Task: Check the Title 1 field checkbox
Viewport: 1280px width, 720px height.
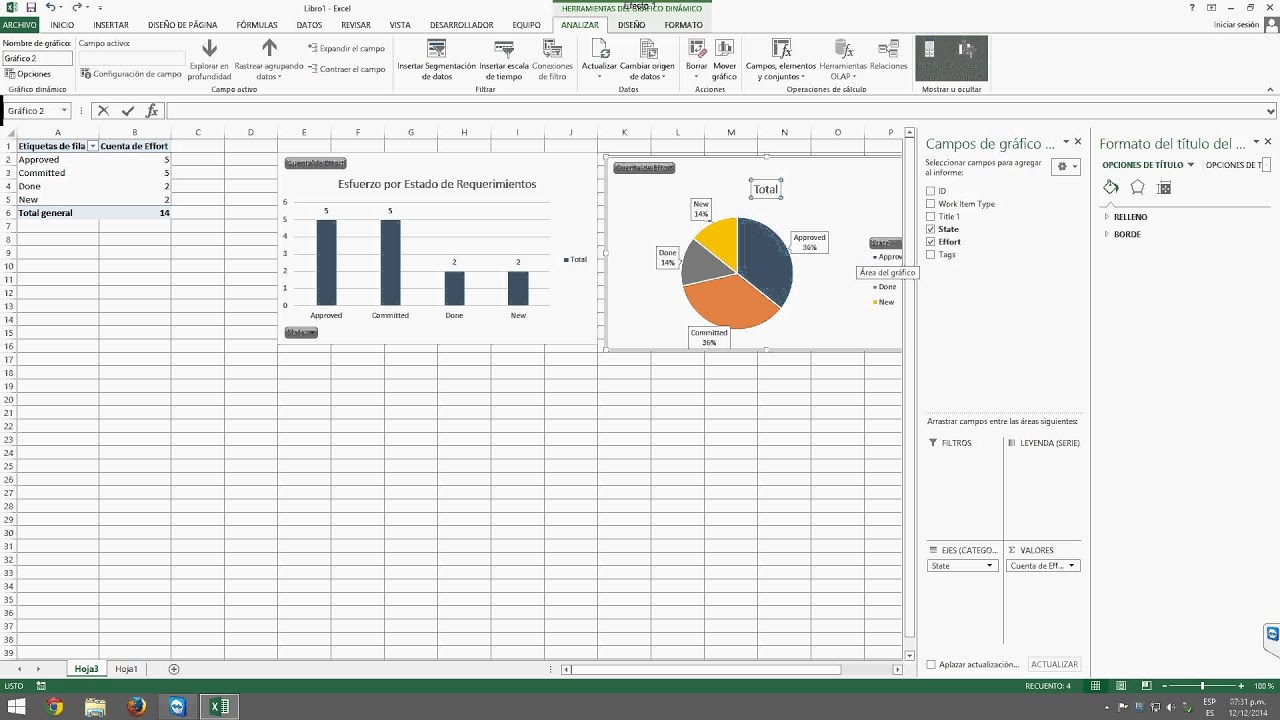Action: click(x=930, y=216)
